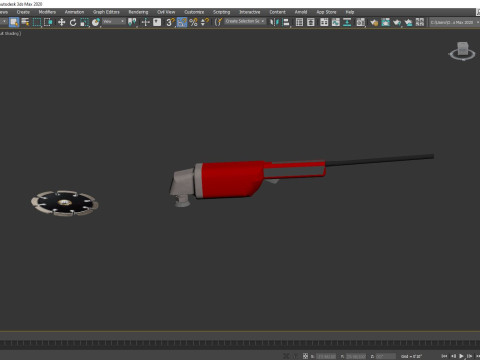Click Go to Start playback button
Screen dimensions: 480x360
[x=444, y=356]
